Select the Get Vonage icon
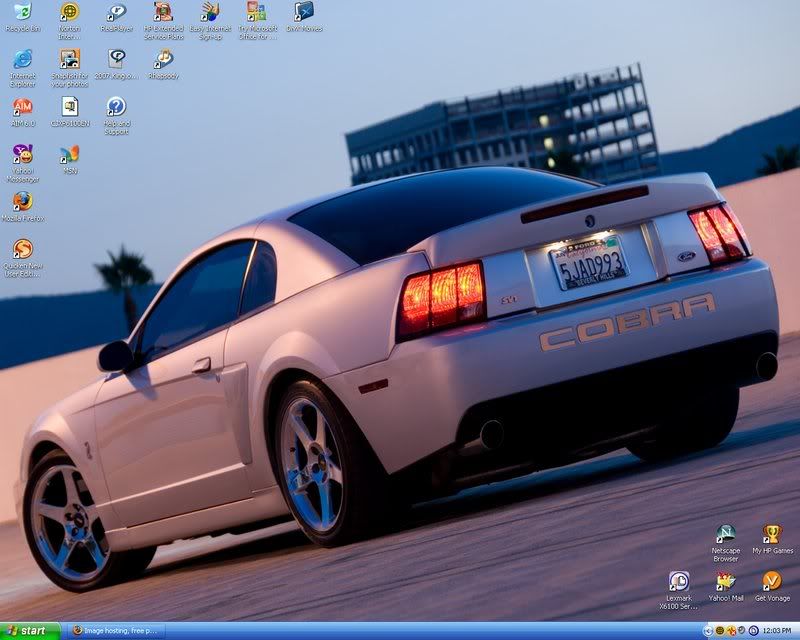The image size is (800, 640). tap(772, 582)
